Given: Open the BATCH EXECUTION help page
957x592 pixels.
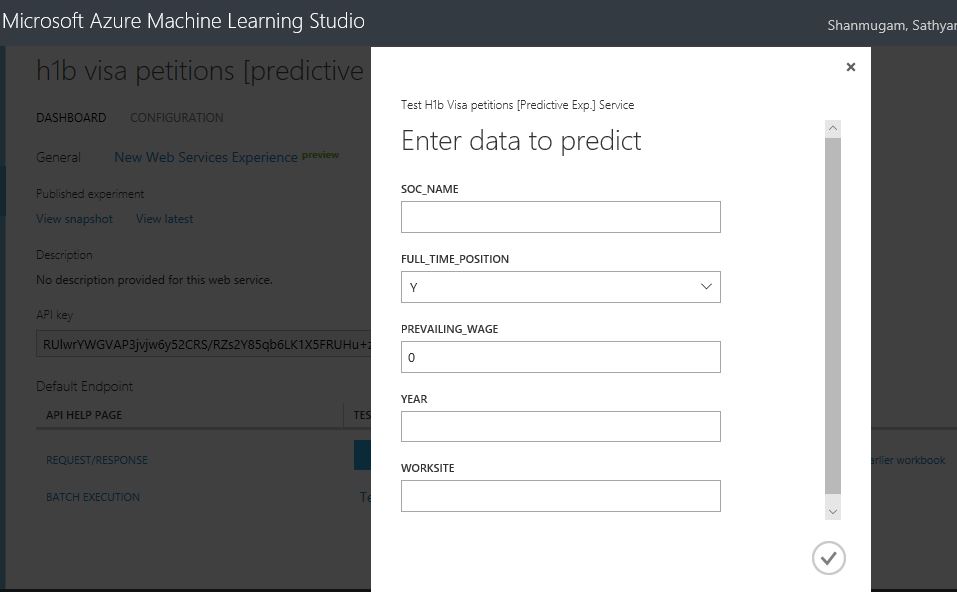Looking at the screenshot, I should (92, 496).
